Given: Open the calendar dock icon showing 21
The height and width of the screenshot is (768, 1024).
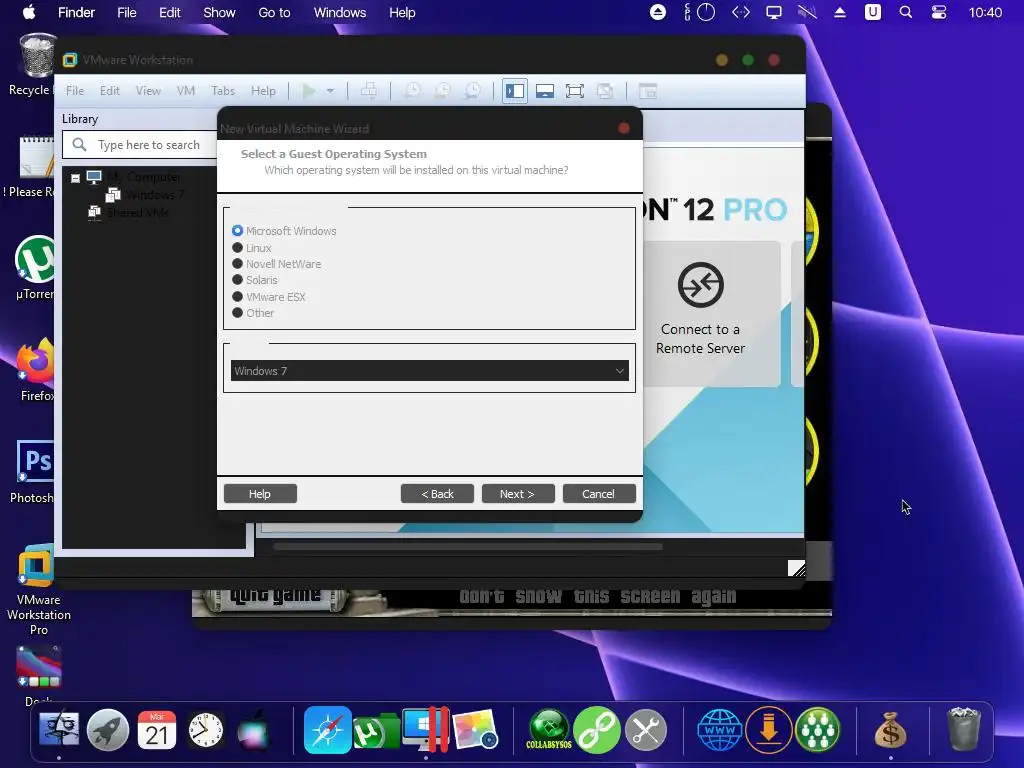Looking at the screenshot, I should [x=157, y=729].
